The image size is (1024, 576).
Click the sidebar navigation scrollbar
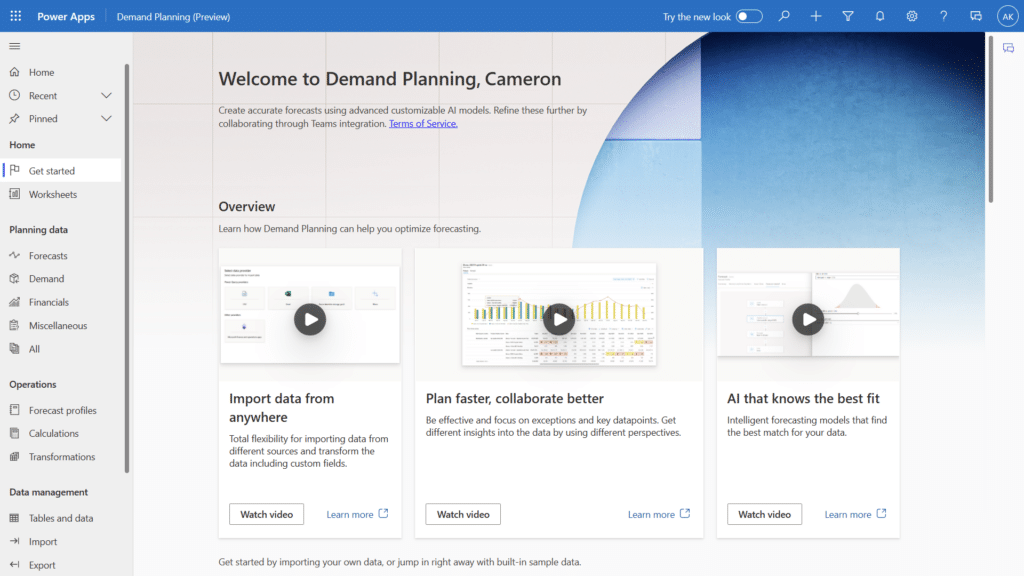[127, 268]
